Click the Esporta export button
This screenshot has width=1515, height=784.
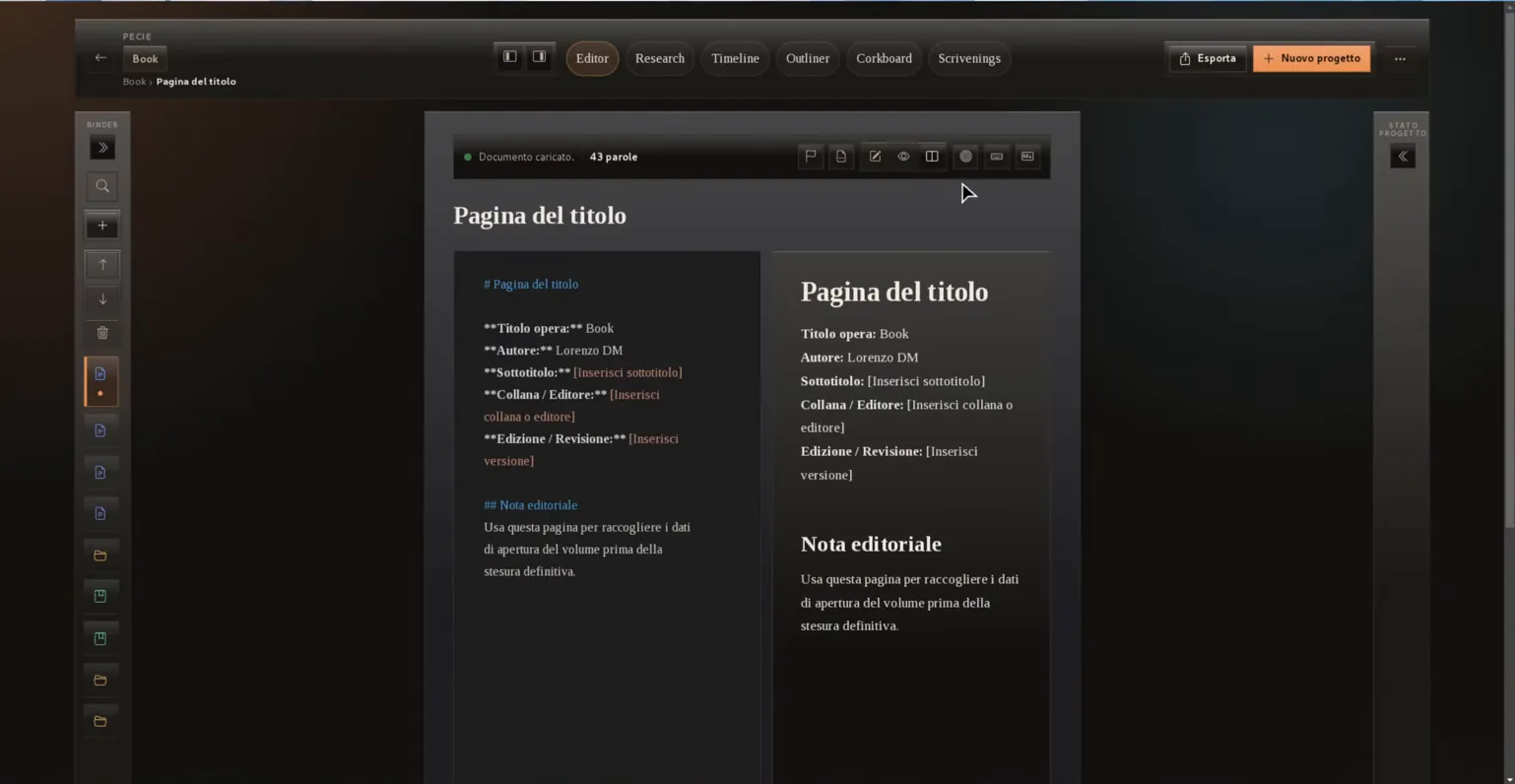coord(1207,59)
